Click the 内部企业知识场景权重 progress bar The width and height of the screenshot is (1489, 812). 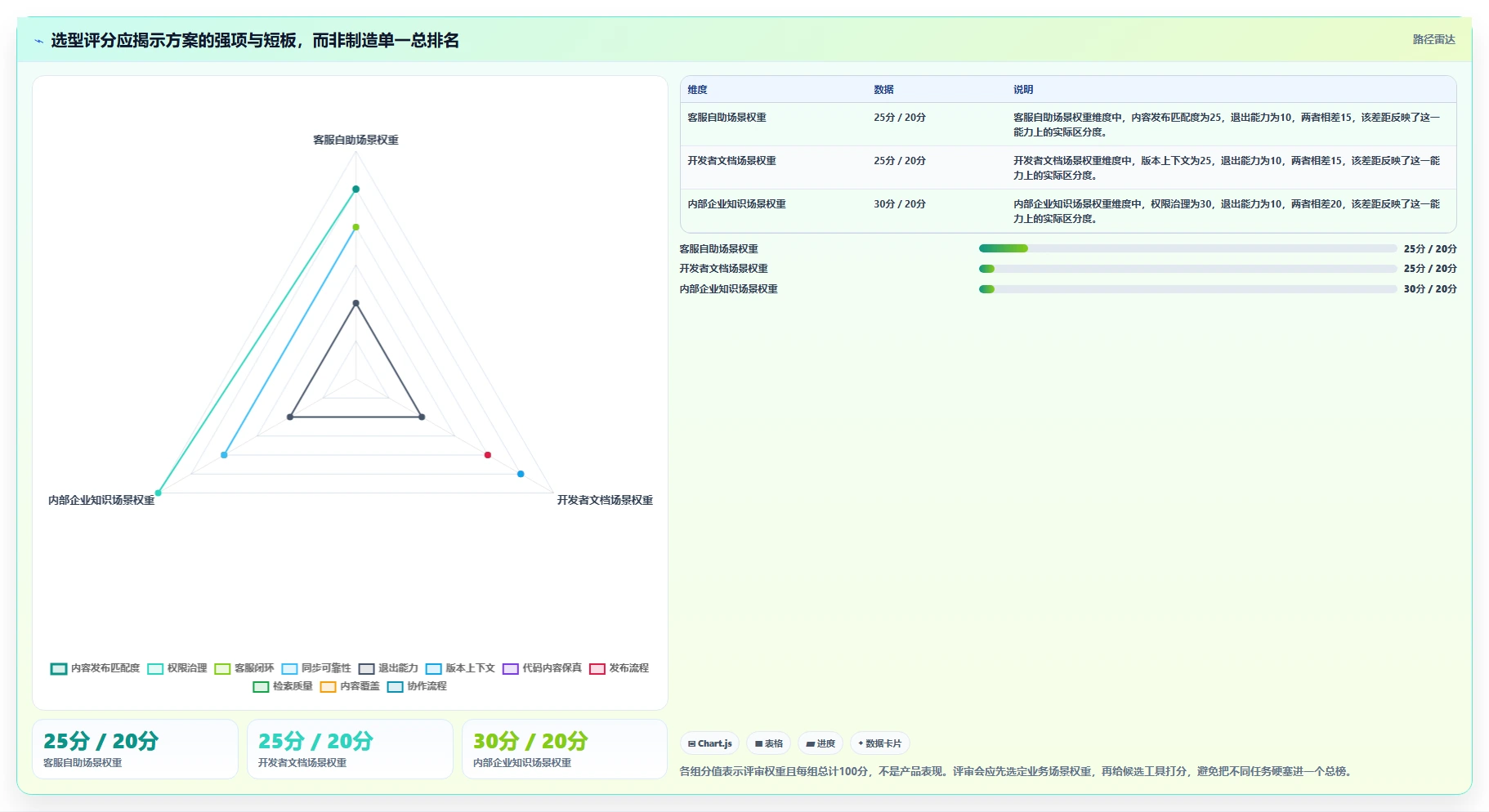[1187, 289]
